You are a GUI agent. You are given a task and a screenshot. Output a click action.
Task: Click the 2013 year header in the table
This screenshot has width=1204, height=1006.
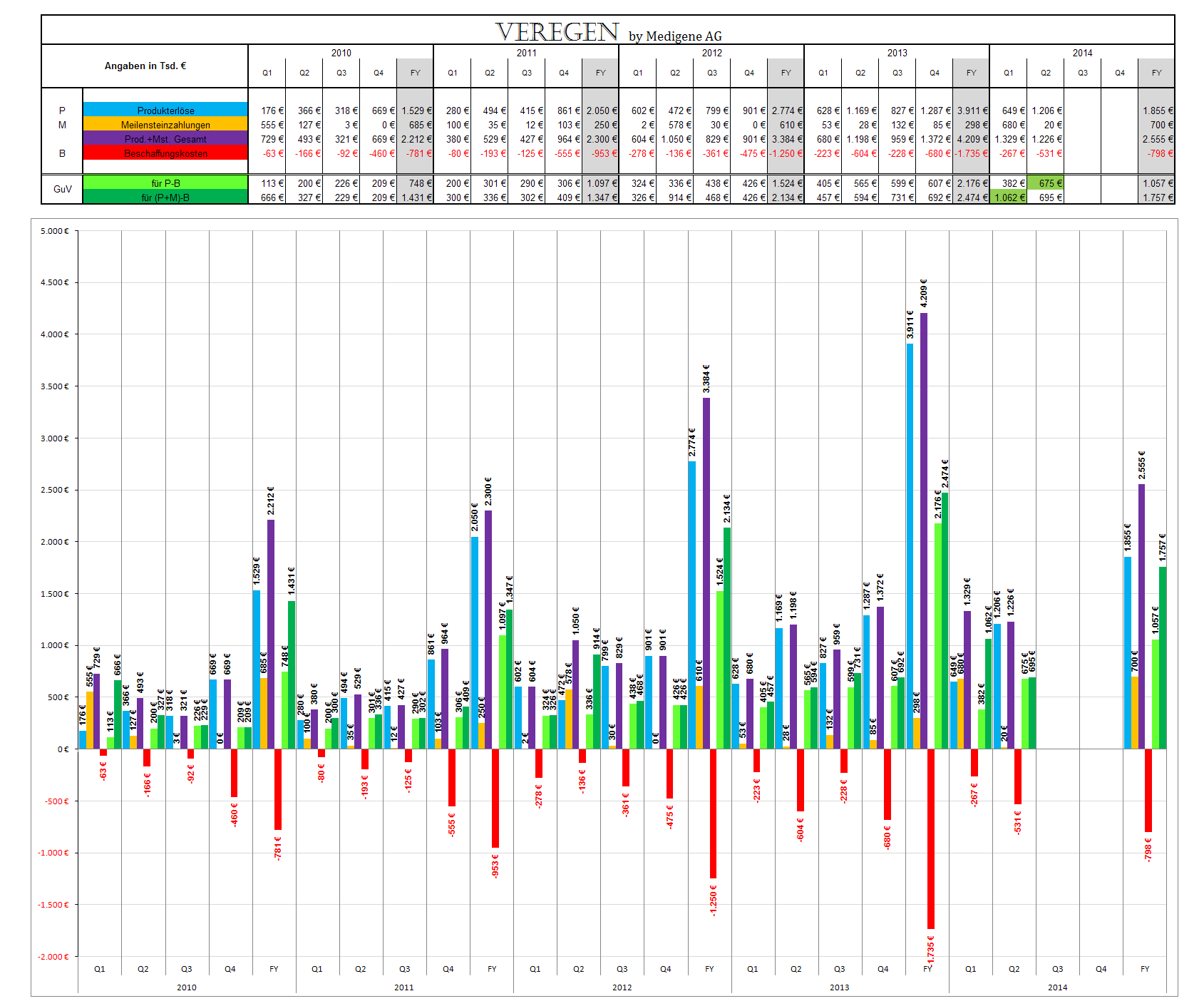click(x=897, y=53)
